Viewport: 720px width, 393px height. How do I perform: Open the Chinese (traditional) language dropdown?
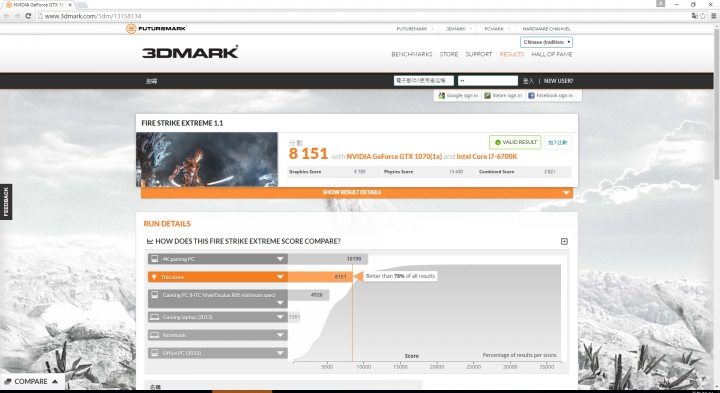coord(546,42)
